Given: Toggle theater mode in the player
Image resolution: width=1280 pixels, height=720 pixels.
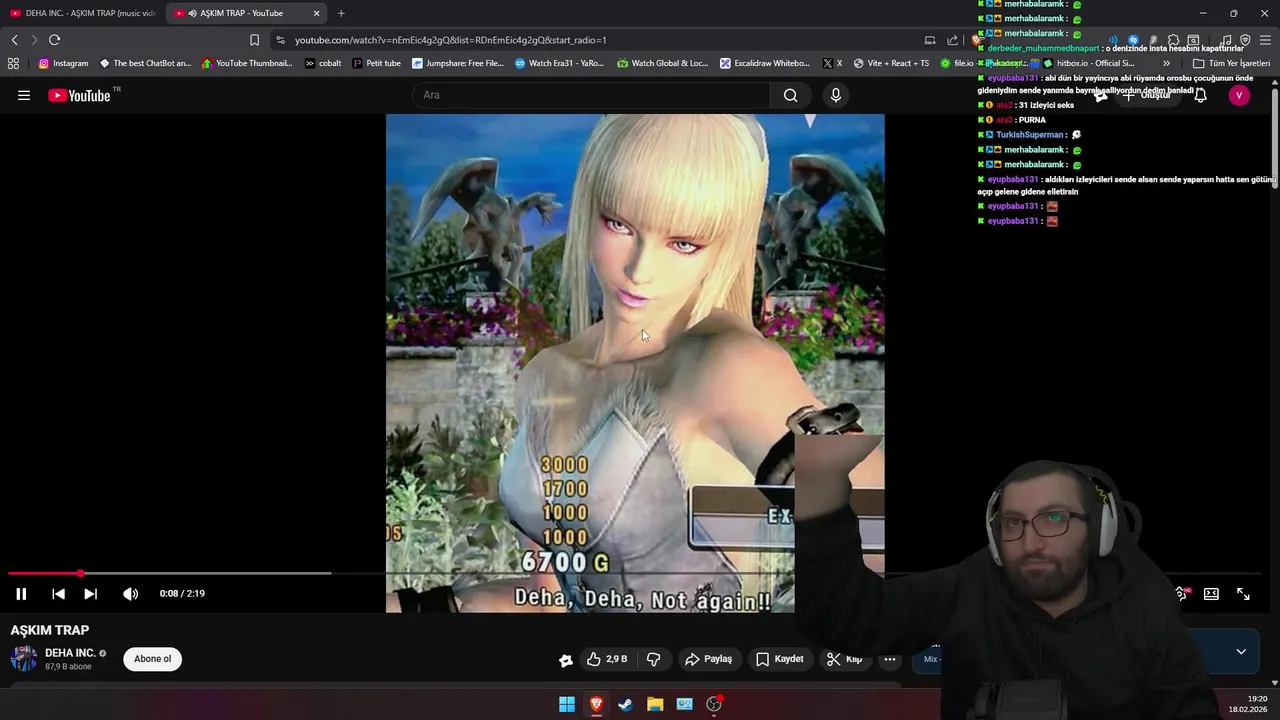Looking at the screenshot, I should click(1211, 593).
